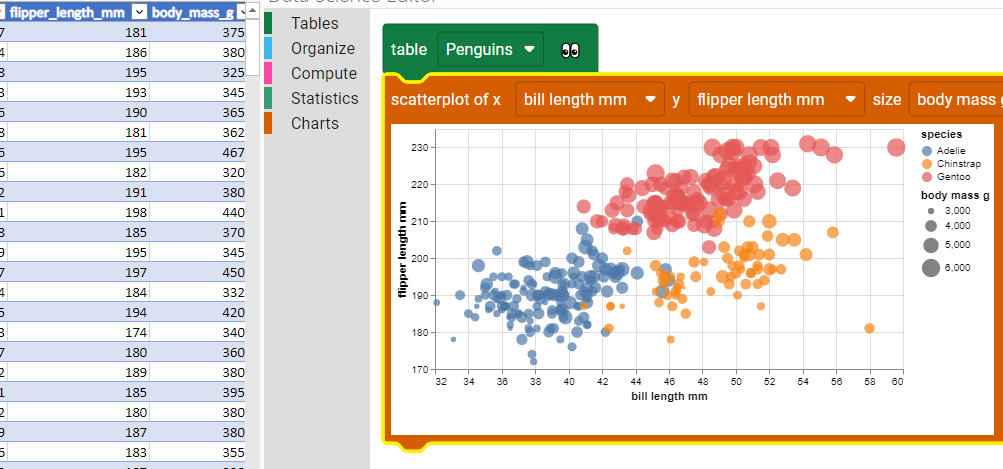Open the flipper length mm y-axis dropdown

(x=775, y=99)
